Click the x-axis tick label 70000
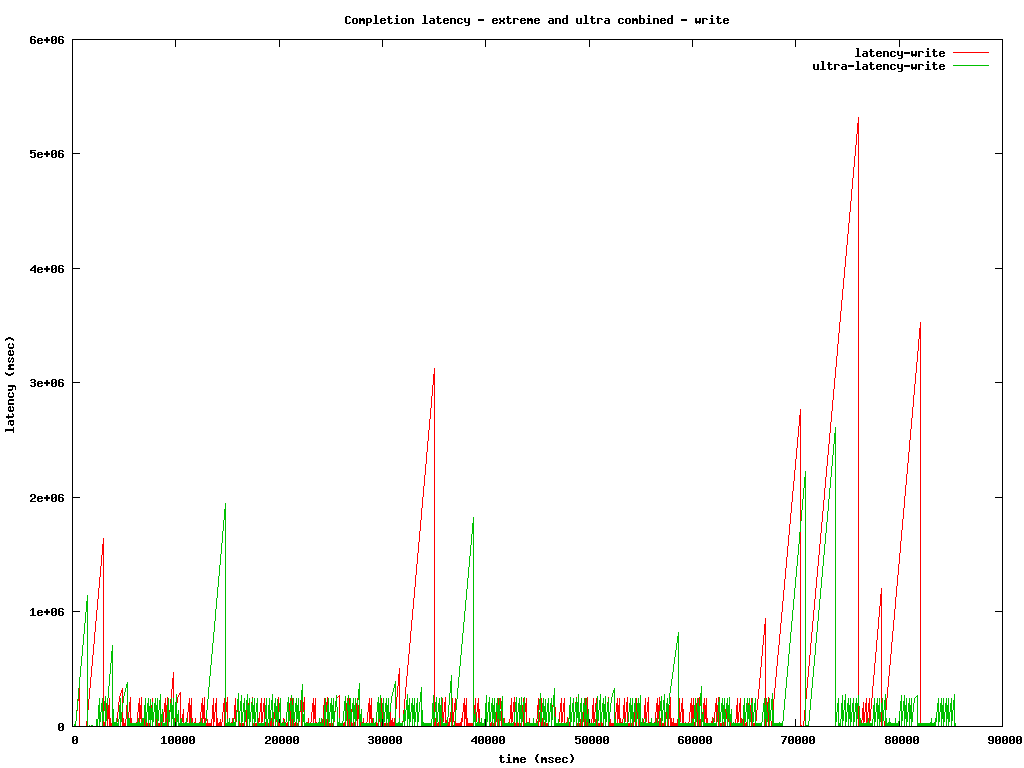Viewport: 1024px width, 768px height. [x=798, y=740]
